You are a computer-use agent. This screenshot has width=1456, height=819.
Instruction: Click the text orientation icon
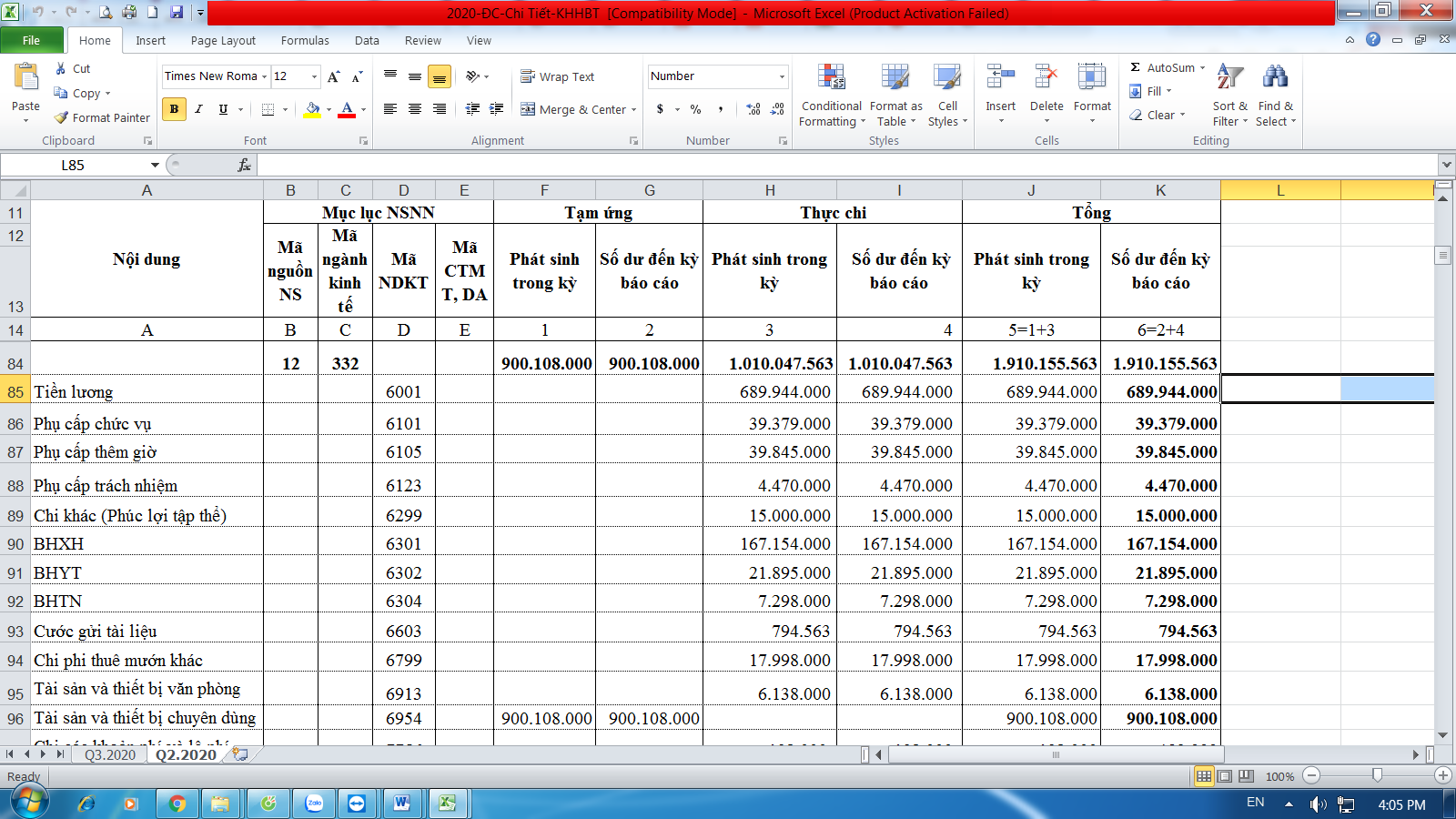coord(472,76)
